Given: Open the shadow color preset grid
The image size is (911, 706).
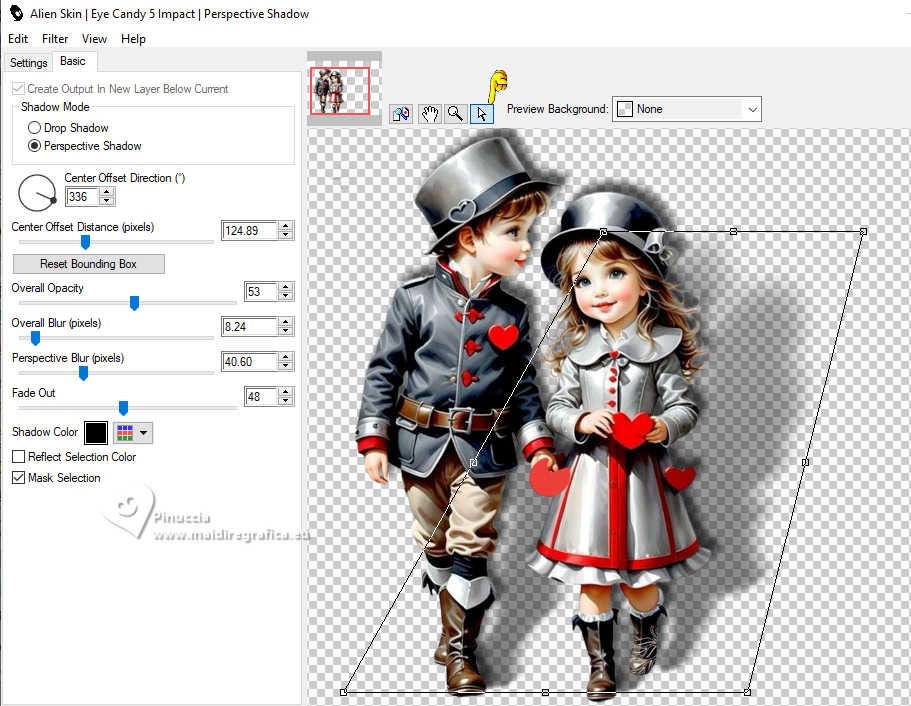Looking at the screenshot, I should [133, 432].
